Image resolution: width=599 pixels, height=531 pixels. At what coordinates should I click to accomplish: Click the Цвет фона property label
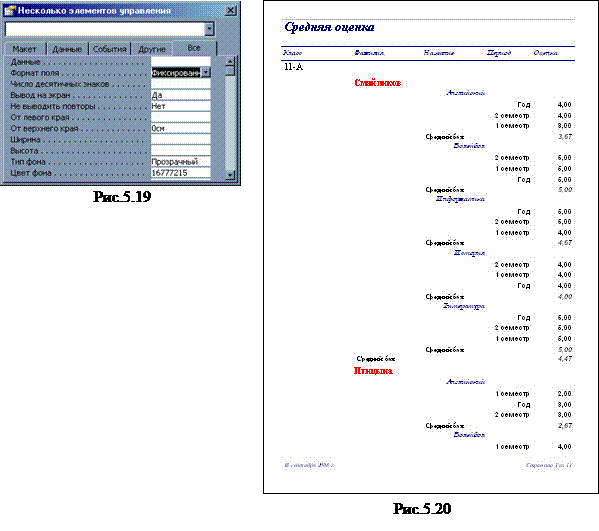pos(31,173)
